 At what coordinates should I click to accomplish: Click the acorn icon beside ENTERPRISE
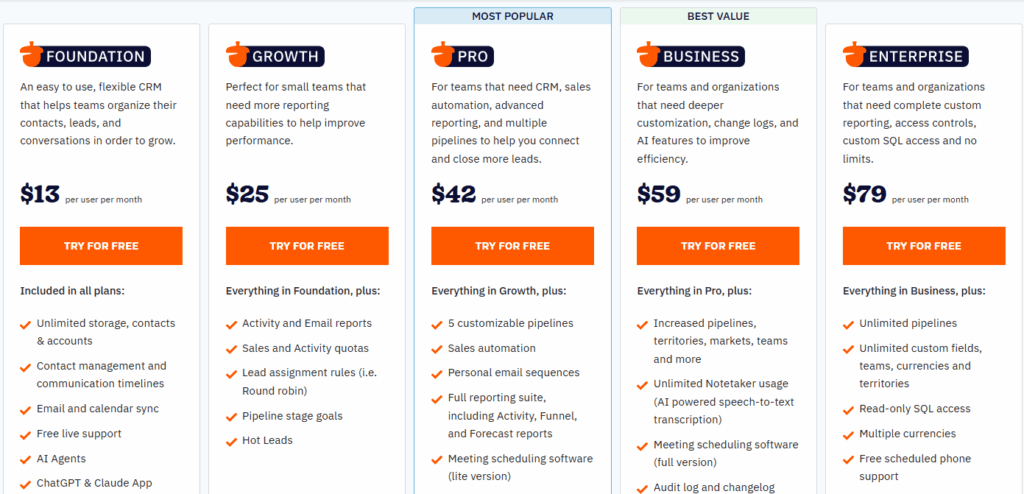point(854,54)
